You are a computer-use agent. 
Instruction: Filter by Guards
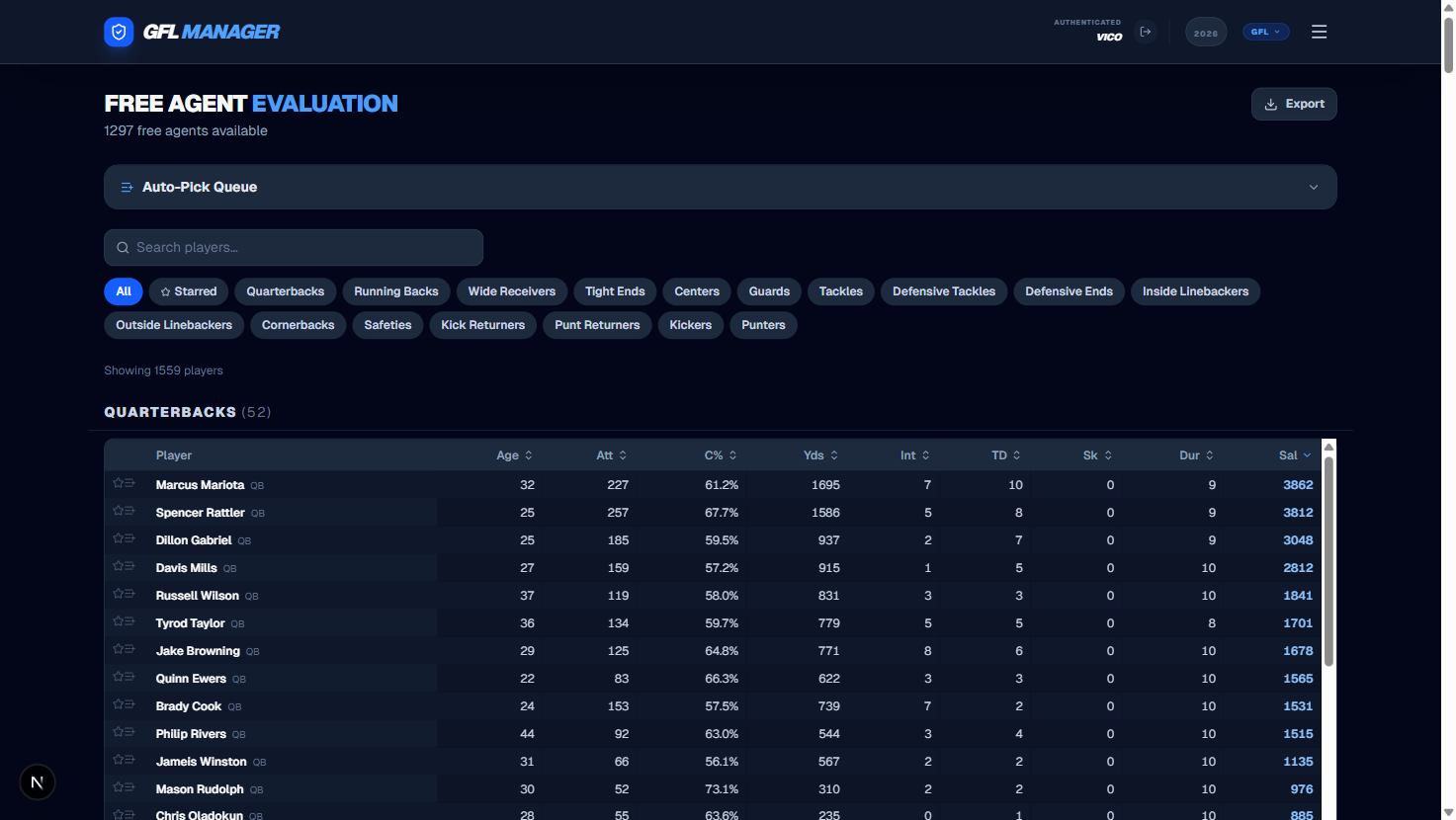769,291
